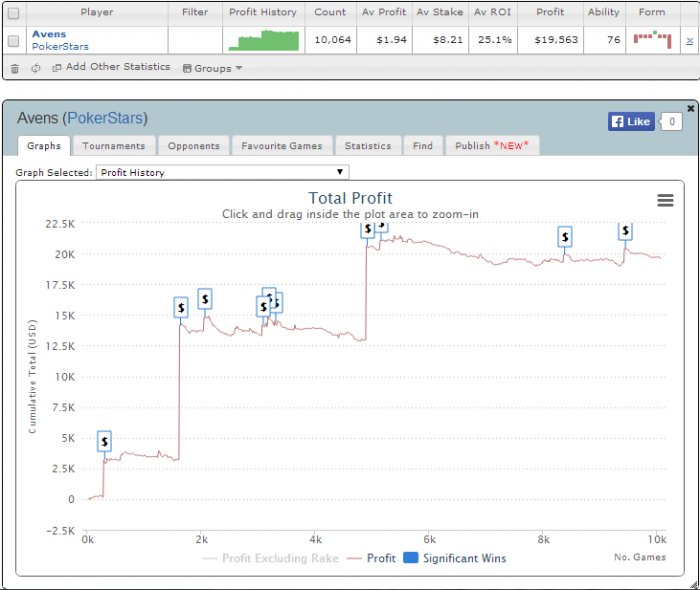Select the Graphs tab

point(44,146)
